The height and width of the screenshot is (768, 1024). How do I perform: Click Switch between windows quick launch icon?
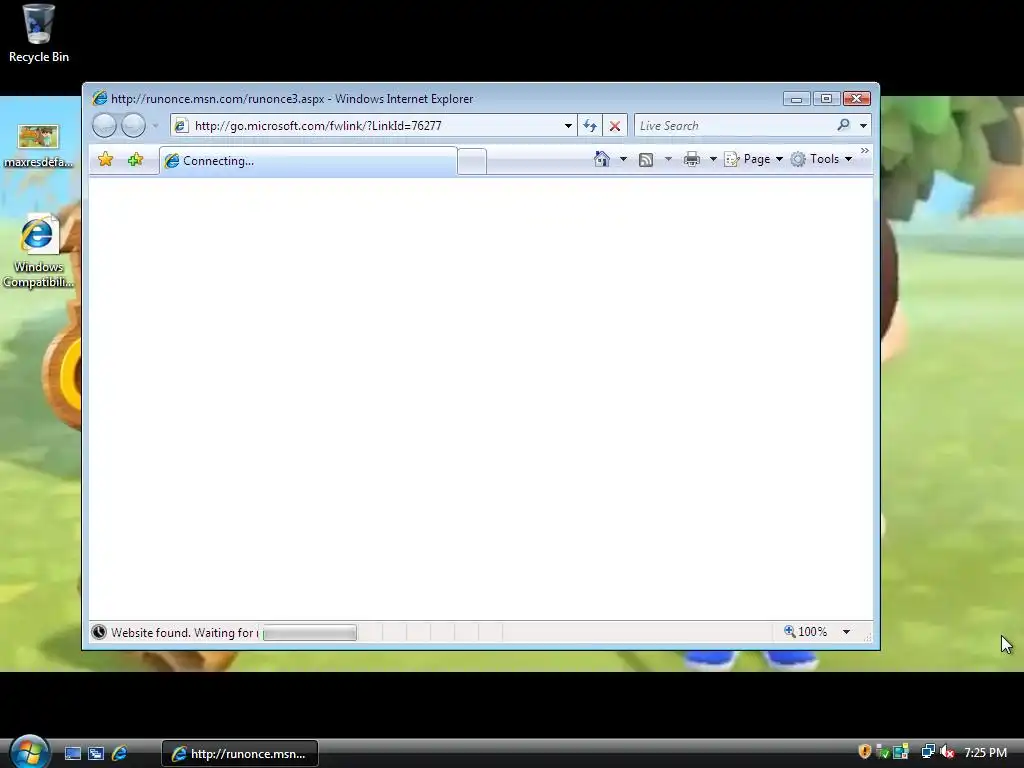(96, 754)
